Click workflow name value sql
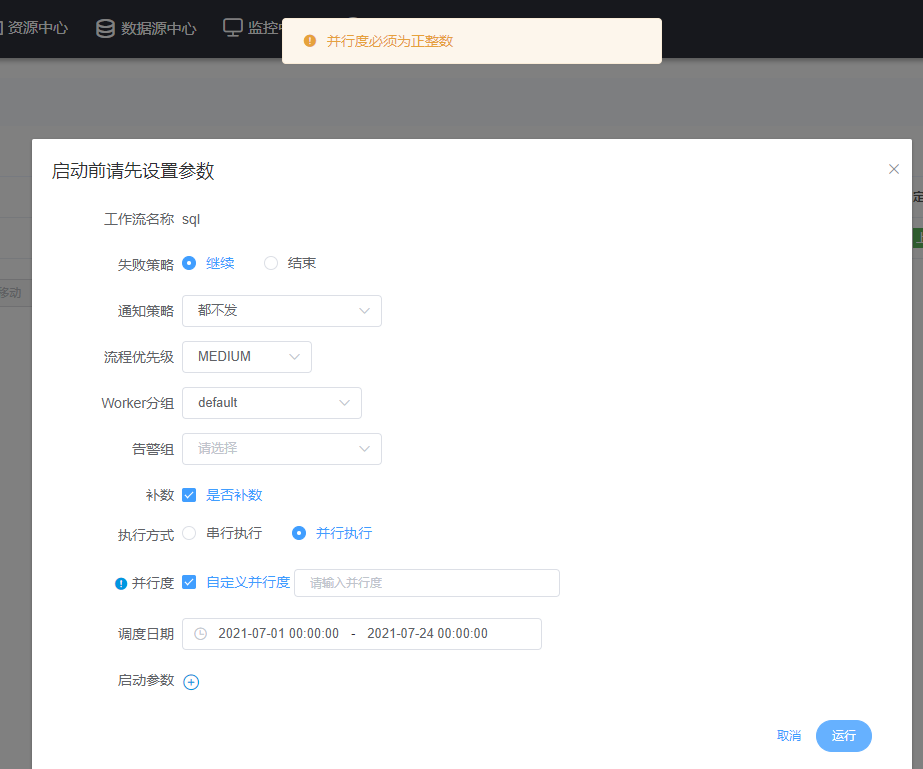Image resolution: width=923 pixels, height=769 pixels. tap(191, 220)
